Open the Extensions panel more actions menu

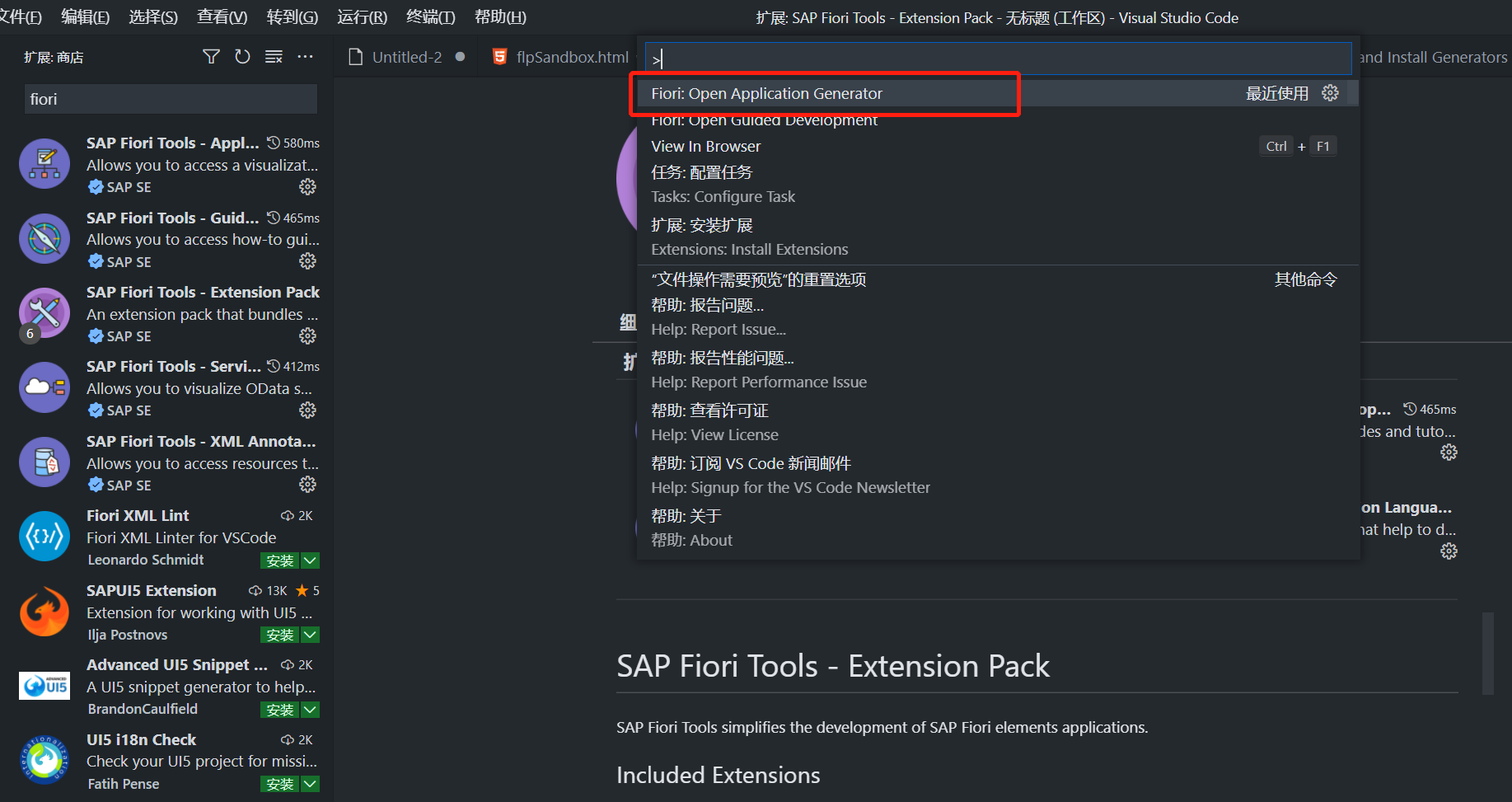[305, 56]
